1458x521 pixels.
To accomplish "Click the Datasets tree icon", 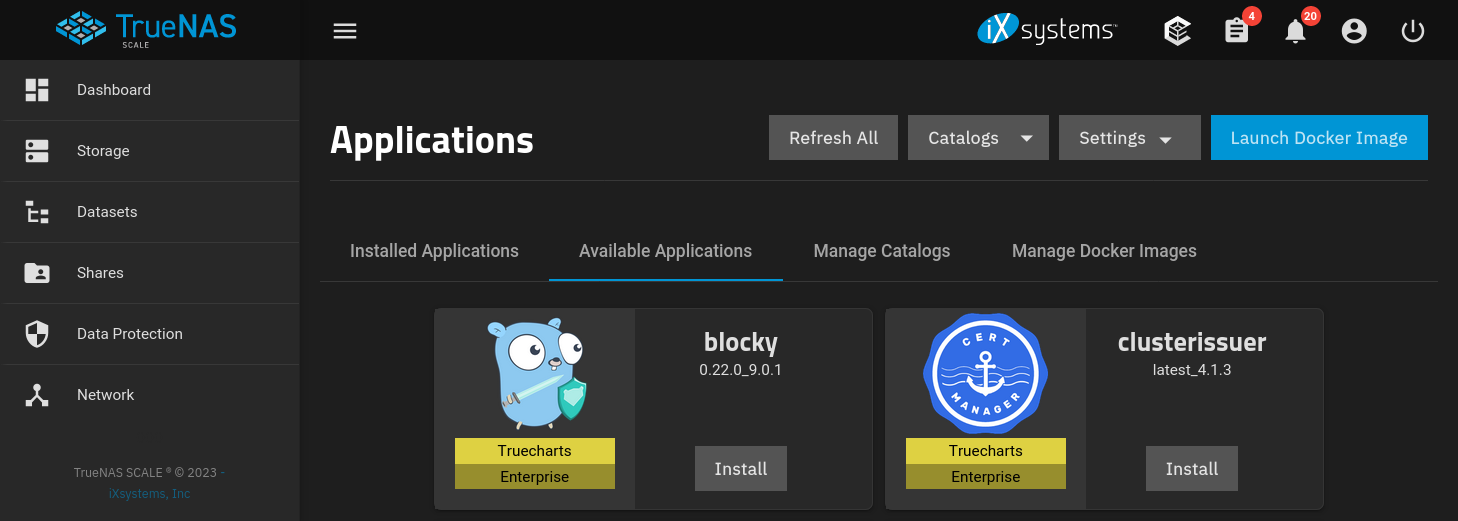I will [37, 212].
